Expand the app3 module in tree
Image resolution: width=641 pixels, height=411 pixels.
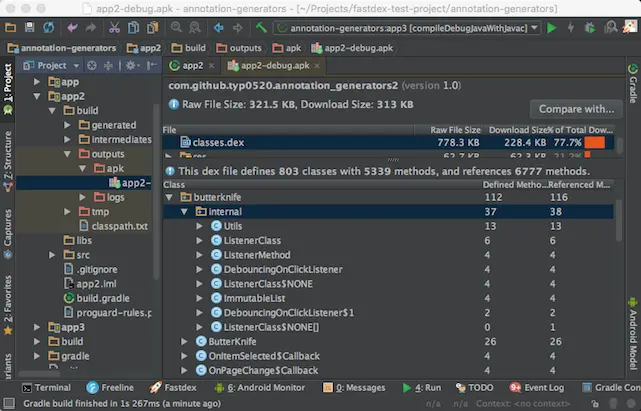click(37, 327)
